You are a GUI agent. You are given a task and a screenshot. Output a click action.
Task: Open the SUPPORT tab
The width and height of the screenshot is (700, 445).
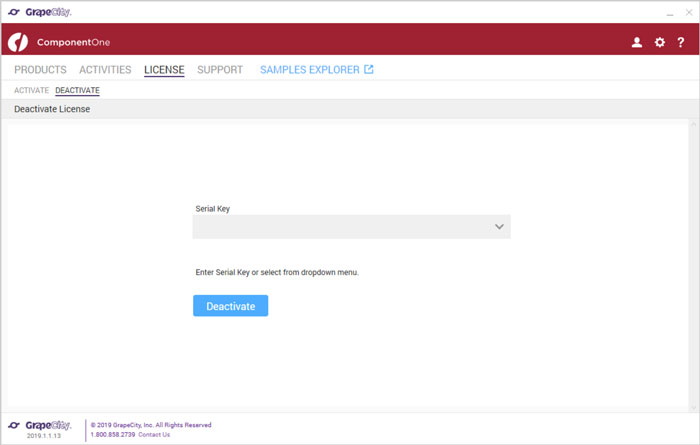tap(220, 70)
